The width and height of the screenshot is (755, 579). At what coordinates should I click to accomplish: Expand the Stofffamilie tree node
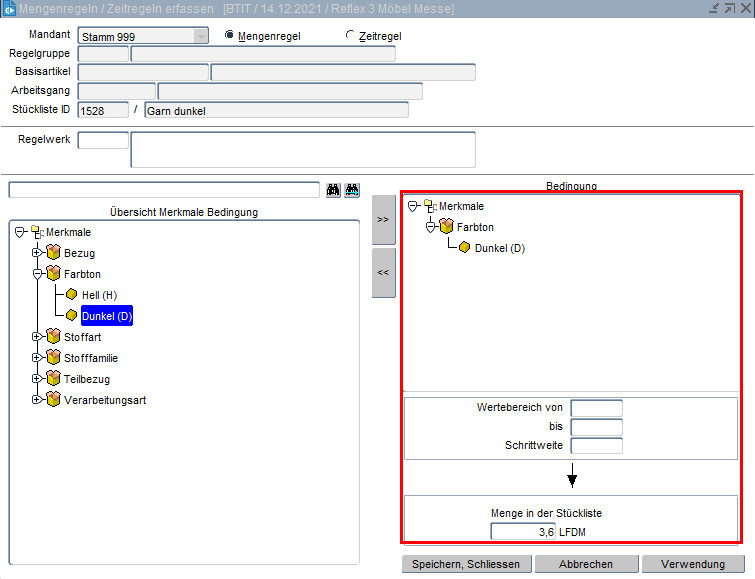point(37,358)
